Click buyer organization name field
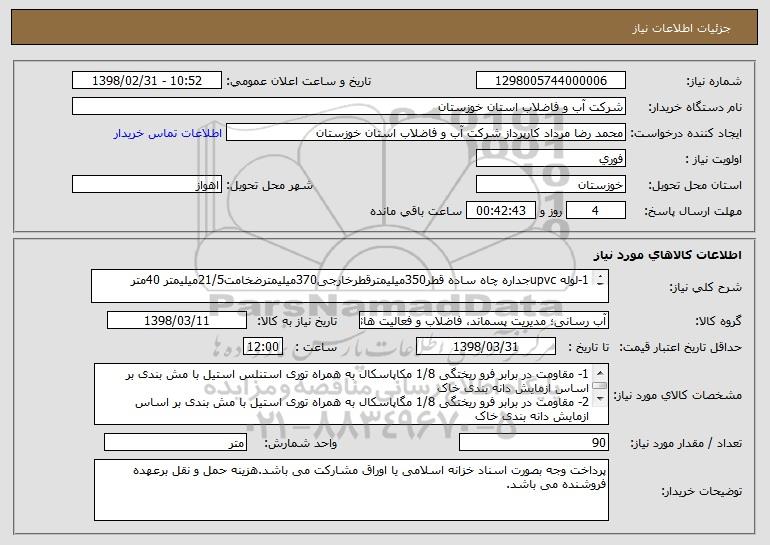The height and width of the screenshot is (545, 770). click(x=349, y=106)
